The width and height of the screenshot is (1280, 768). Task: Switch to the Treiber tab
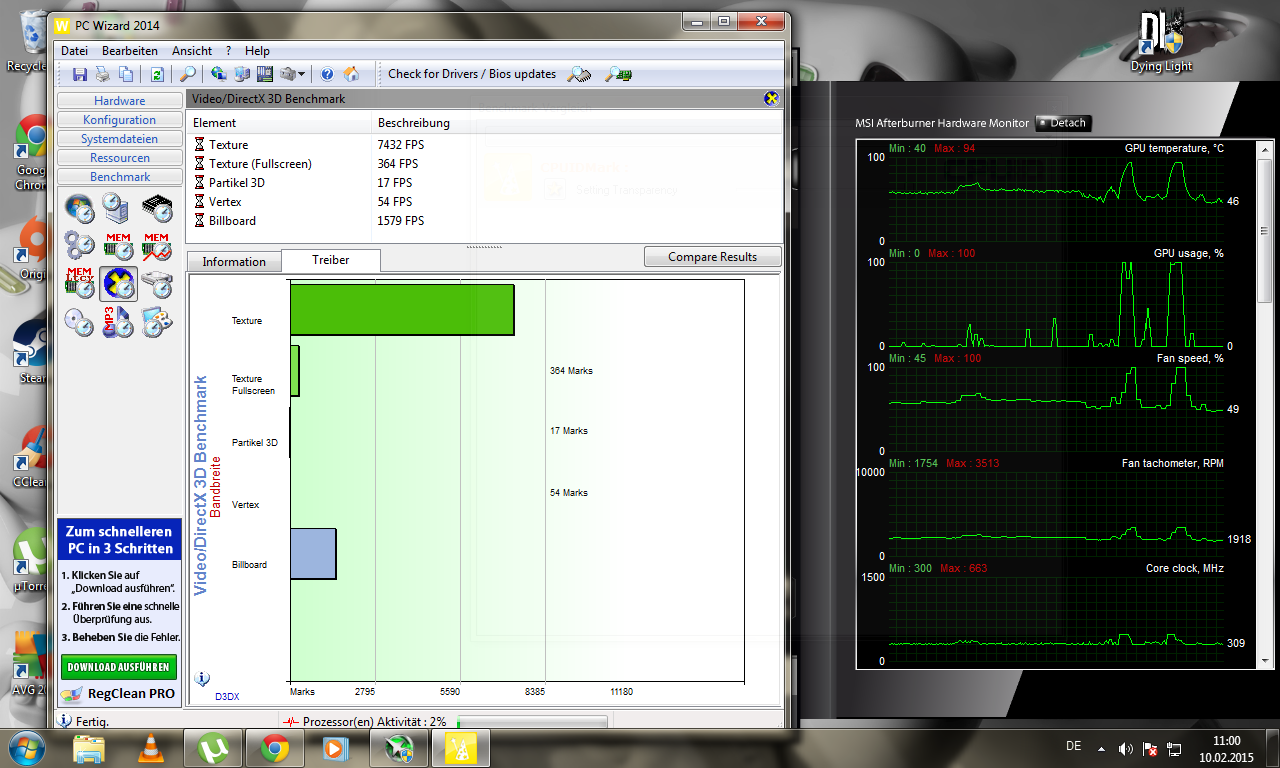[x=331, y=260]
